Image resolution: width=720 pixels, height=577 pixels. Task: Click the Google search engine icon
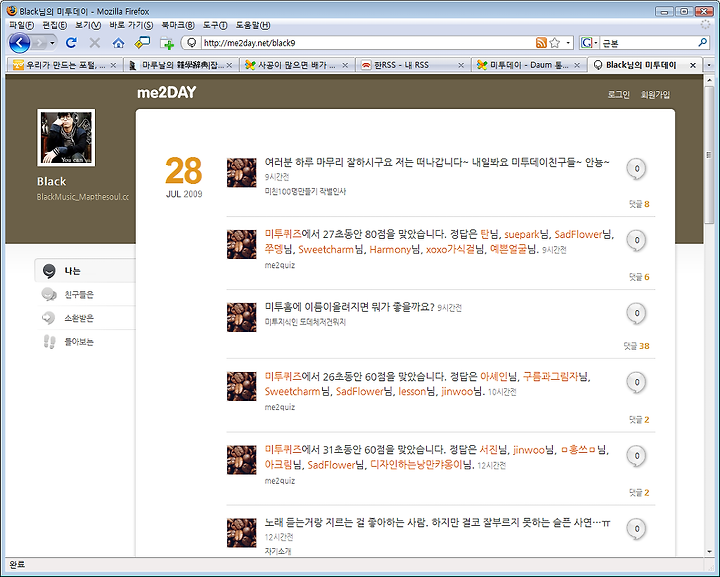(x=586, y=43)
